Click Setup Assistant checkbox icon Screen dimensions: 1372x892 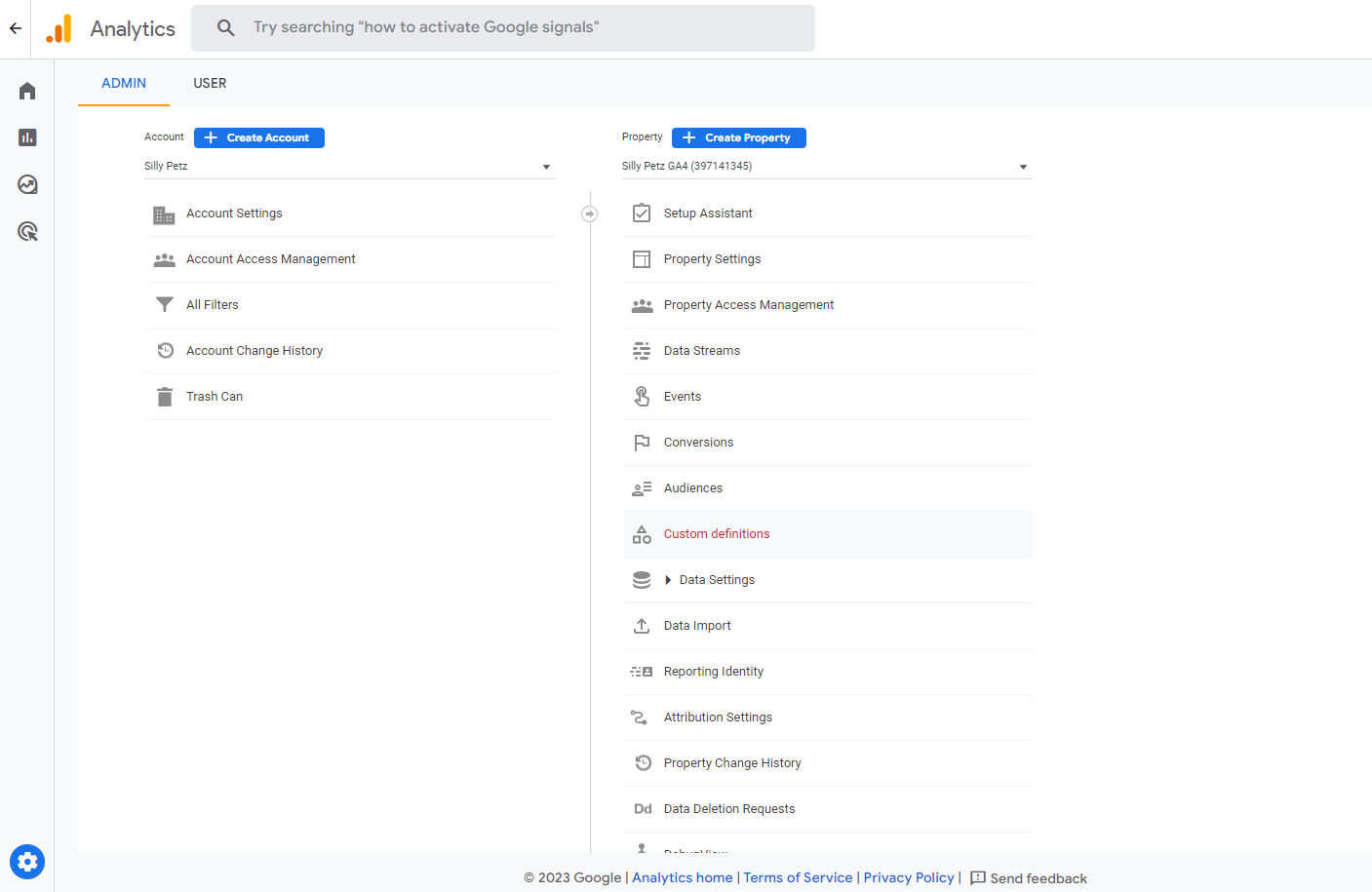coord(642,213)
